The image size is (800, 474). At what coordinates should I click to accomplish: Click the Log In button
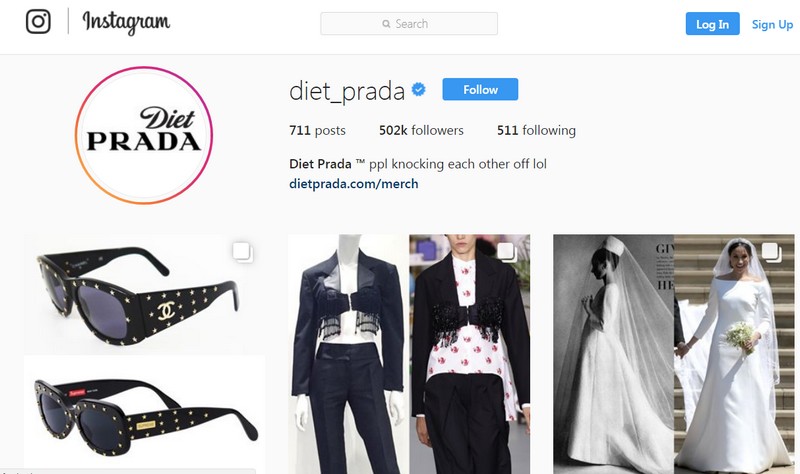pyautogui.click(x=712, y=24)
